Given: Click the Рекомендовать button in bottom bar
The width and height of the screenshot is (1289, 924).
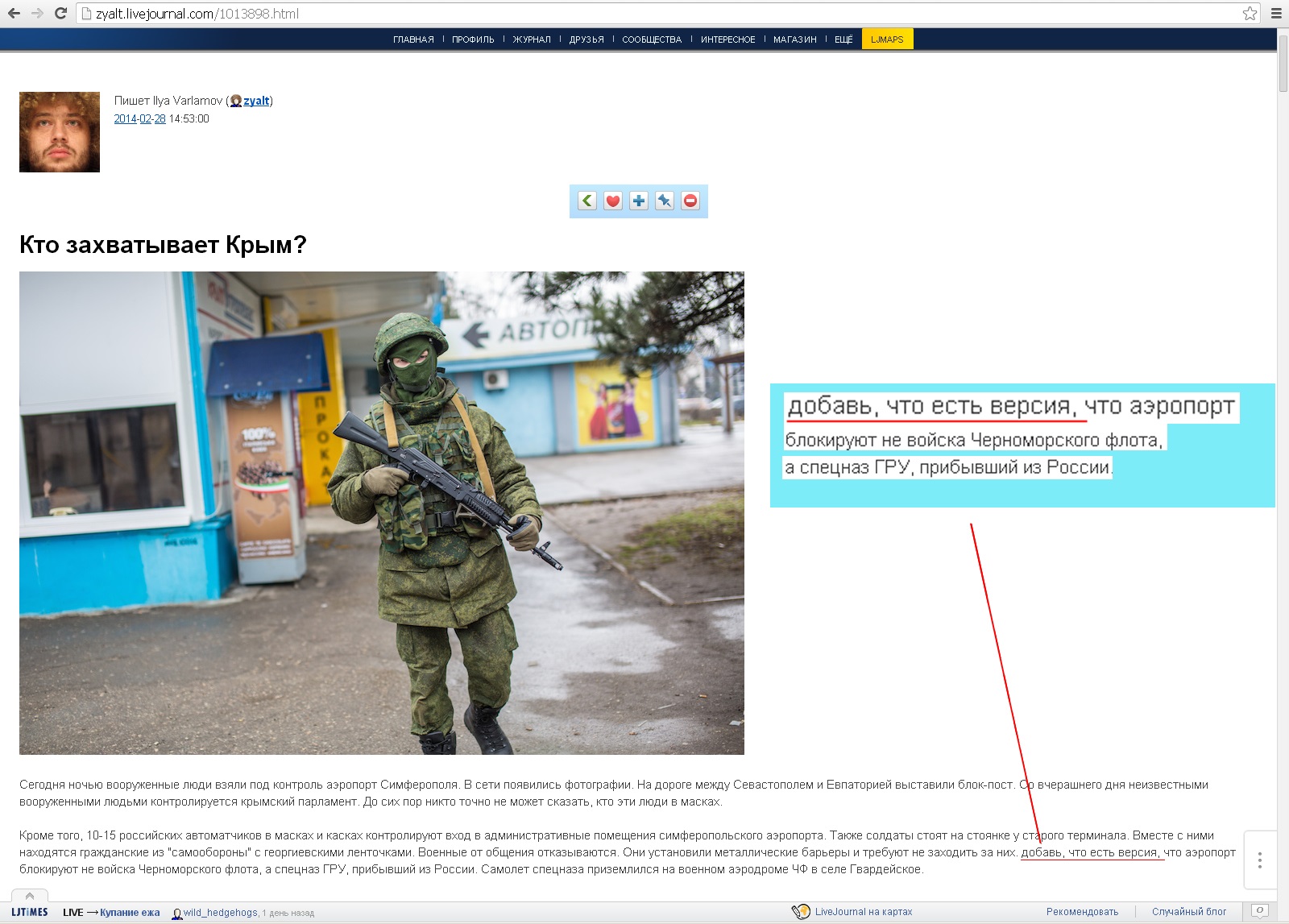Looking at the screenshot, I should click(1082, 912).
